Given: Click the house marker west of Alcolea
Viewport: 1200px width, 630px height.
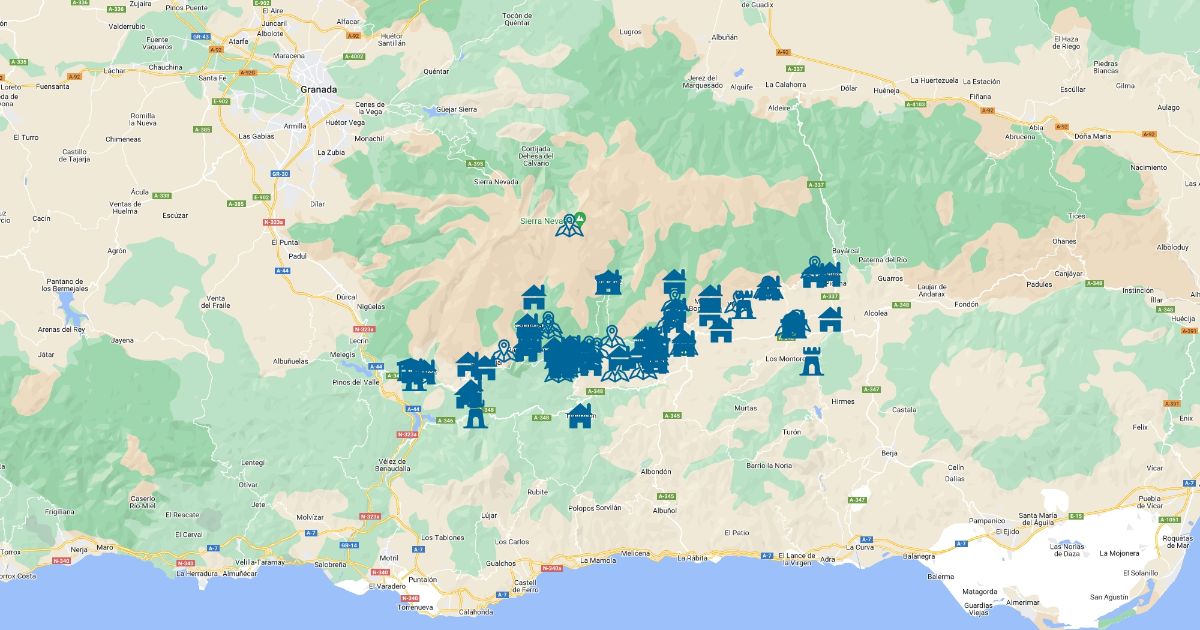Looking at the screenshot, I should pyautogui.click(x=830, y=319).
